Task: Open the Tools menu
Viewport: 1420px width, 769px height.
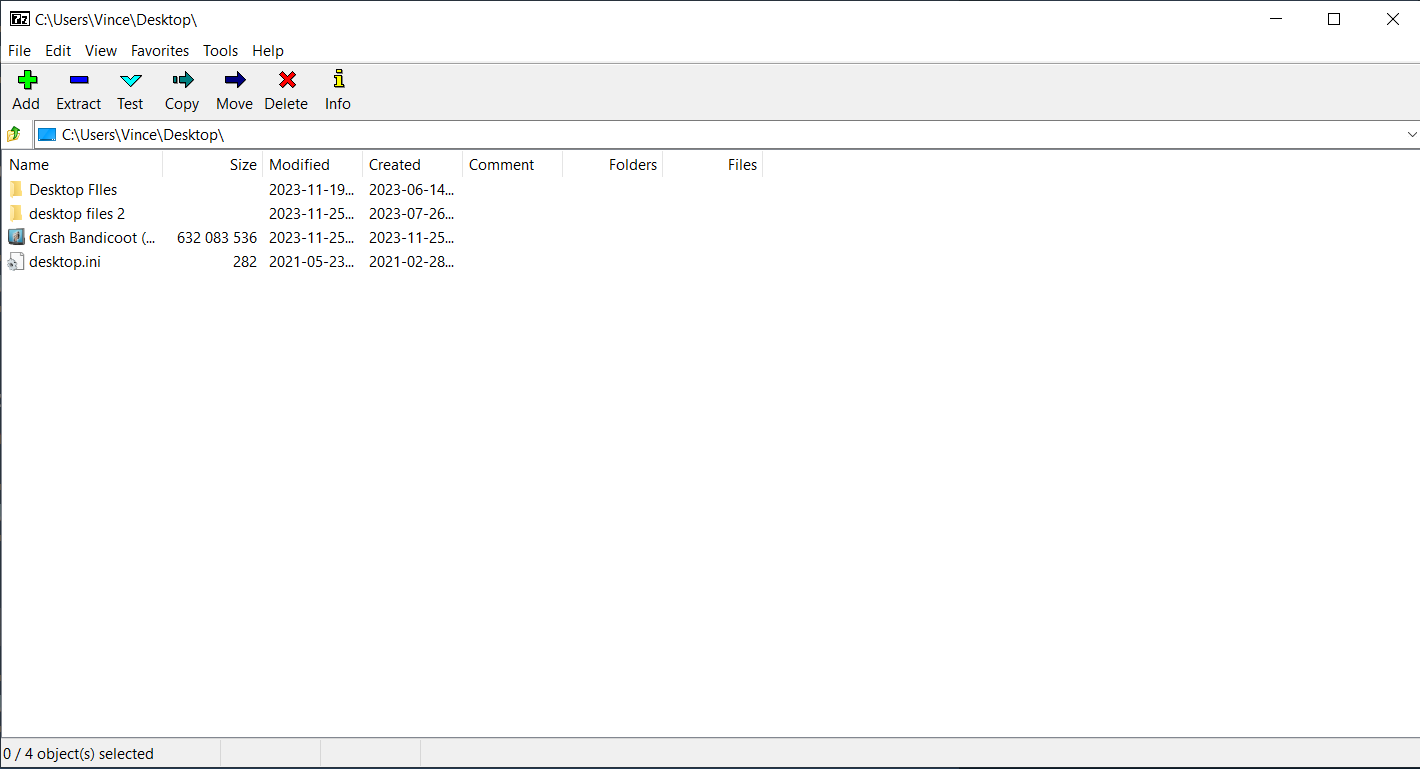Action: (x=220, y=50)
